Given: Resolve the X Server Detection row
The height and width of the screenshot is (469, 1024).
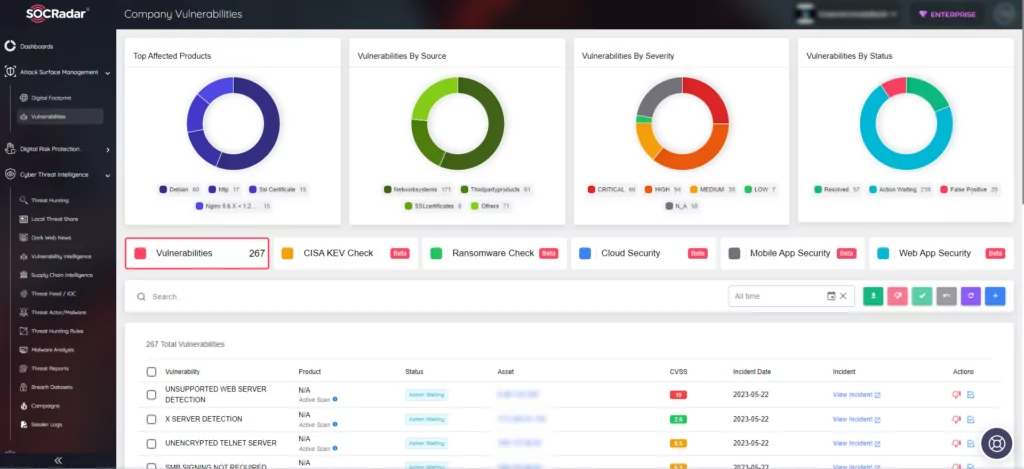Looking at the screenshot, I should click(970, 419).
